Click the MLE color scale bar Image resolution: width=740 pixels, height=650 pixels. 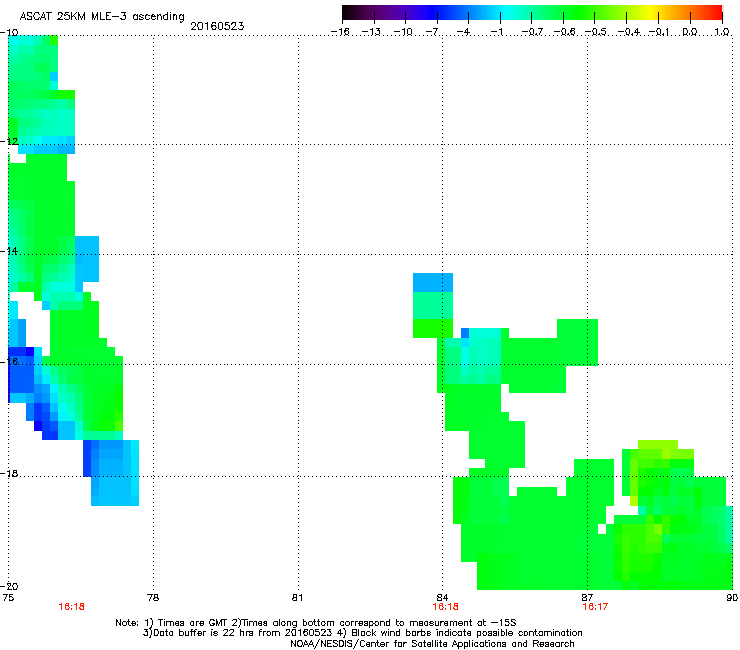pos(532,13)
